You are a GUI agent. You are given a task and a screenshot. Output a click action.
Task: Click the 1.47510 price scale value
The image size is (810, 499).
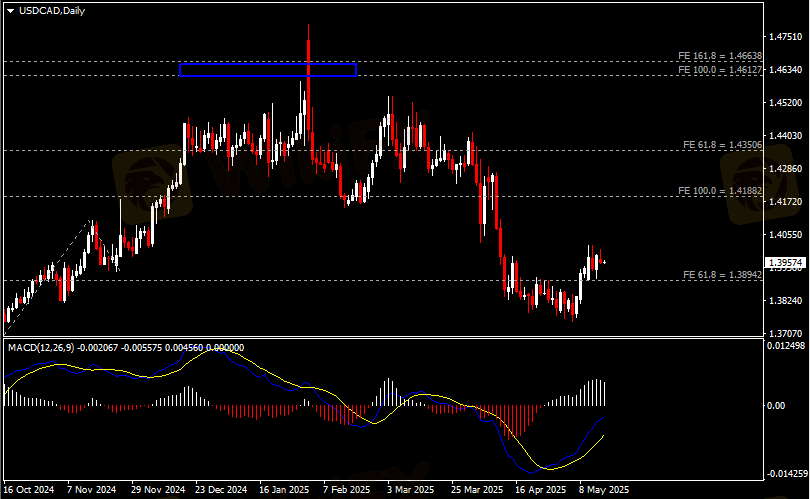(x=785, y=37)
